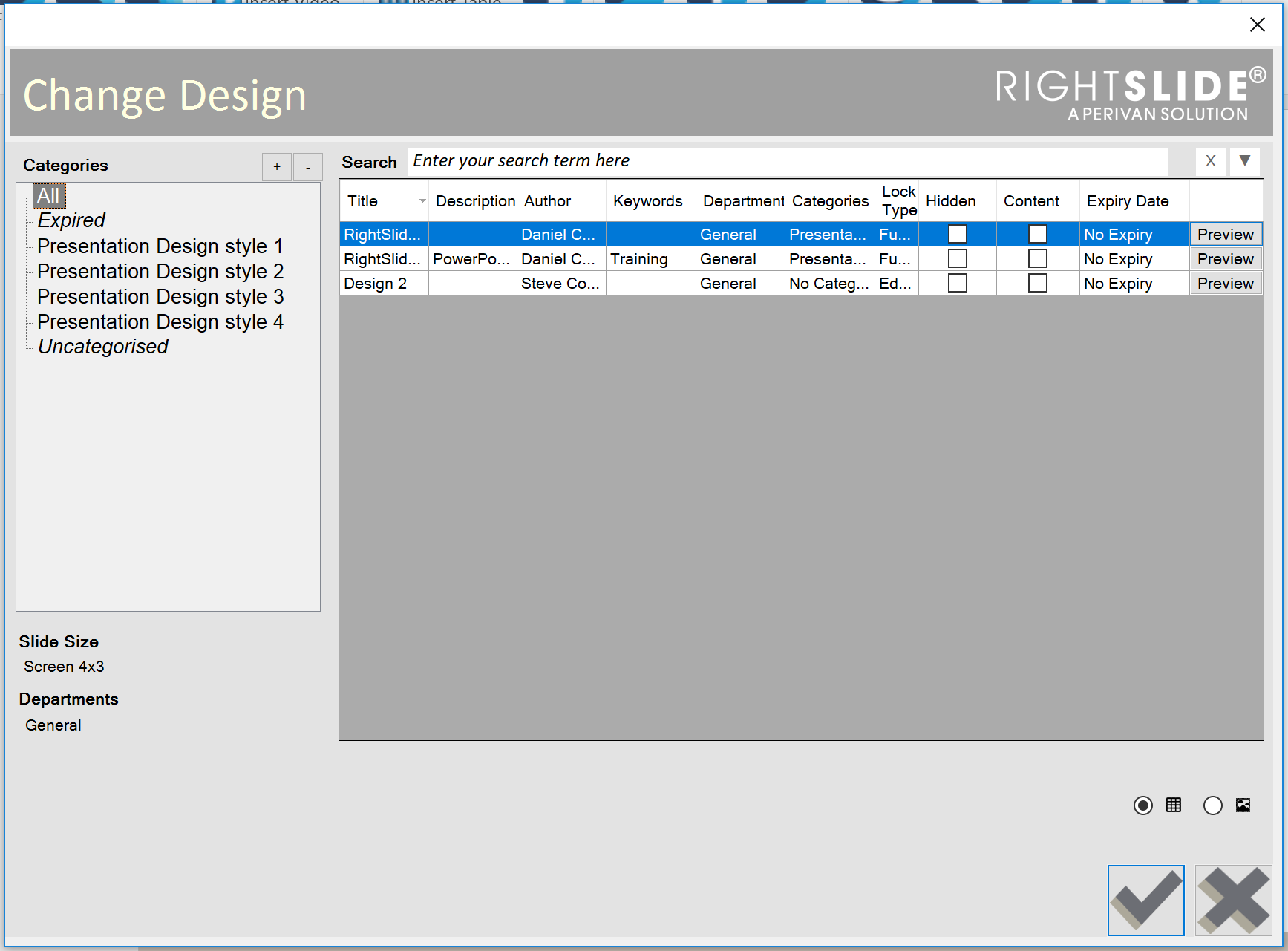
Task: Select the Expired category
Action: coord(71,220)
